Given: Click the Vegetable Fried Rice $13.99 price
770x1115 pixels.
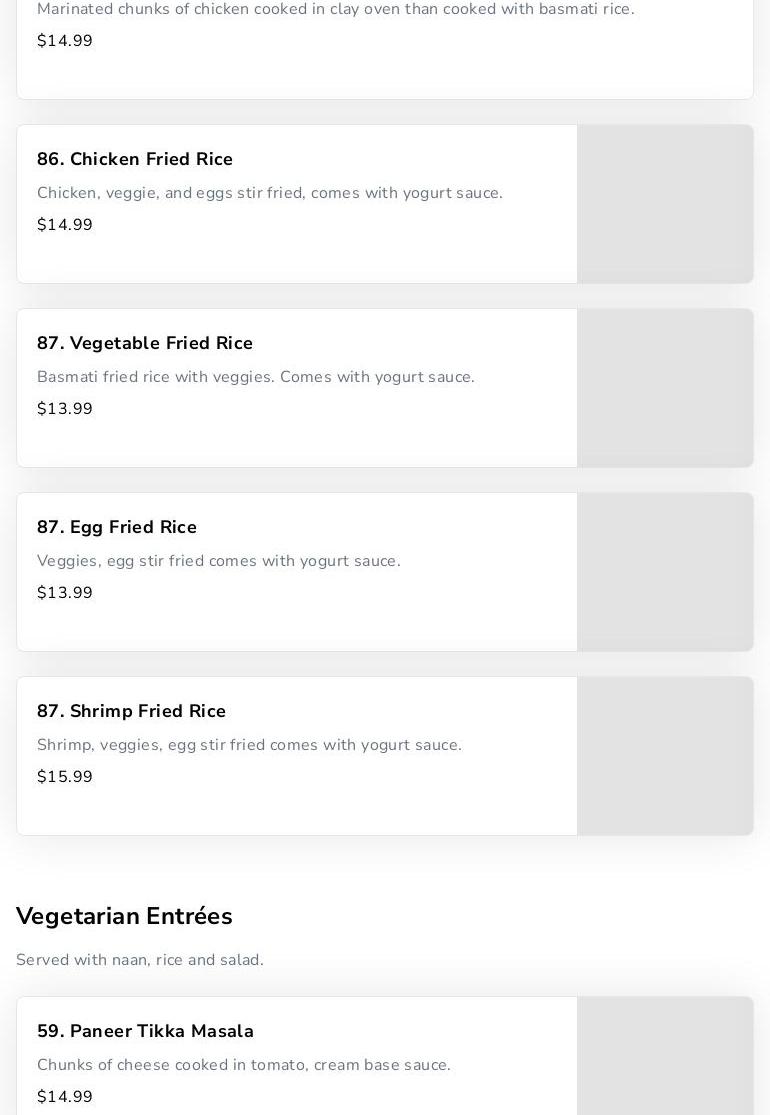Looking at the screenshot, I should 65,409.
